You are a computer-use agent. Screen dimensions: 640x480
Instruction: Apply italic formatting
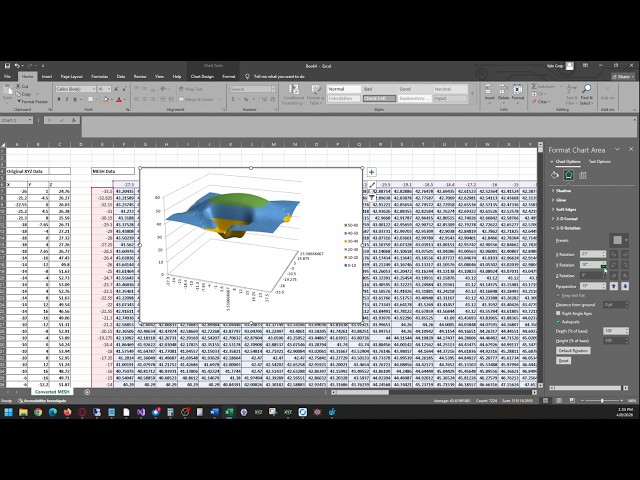pyautogui.click(x=67, y=99)
